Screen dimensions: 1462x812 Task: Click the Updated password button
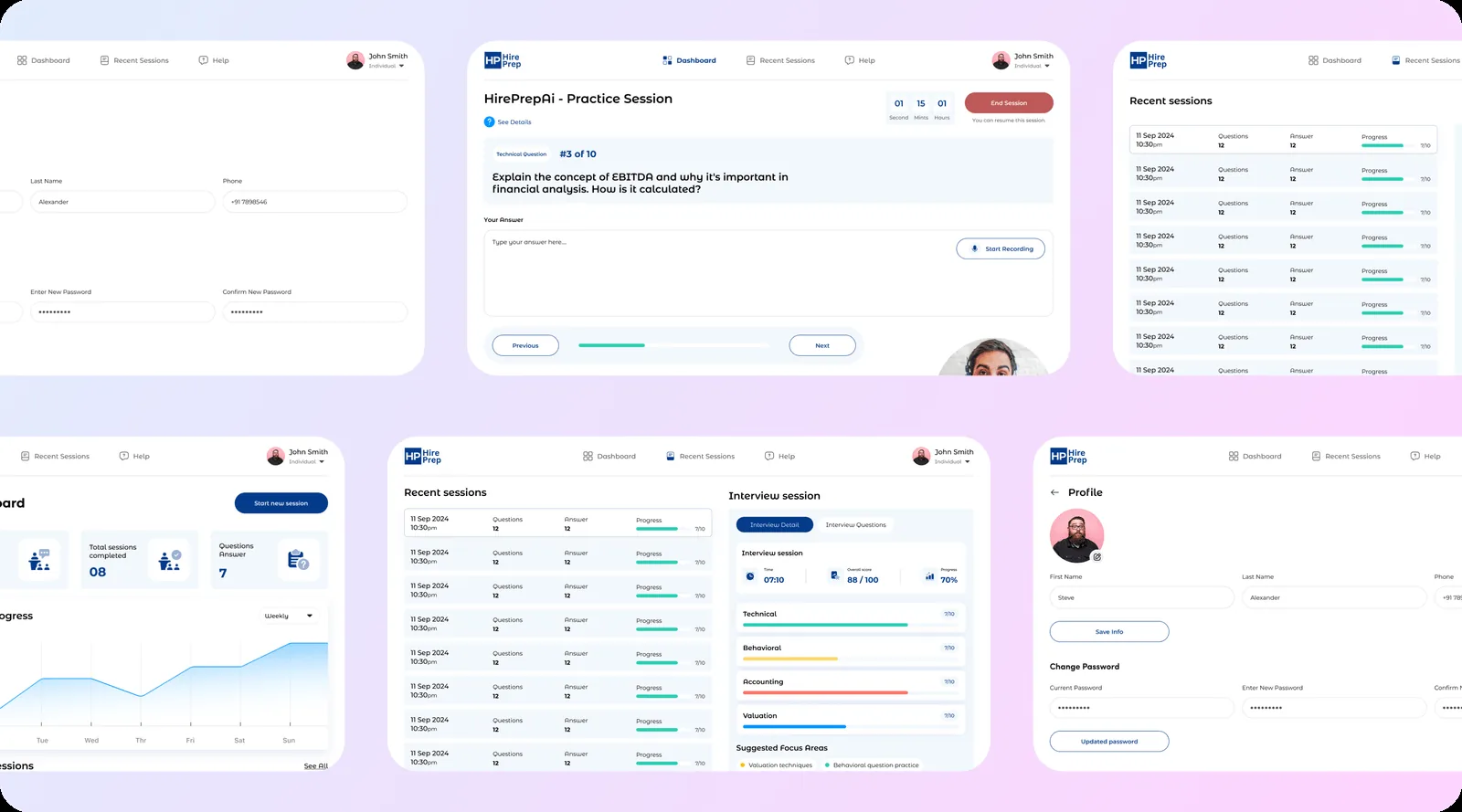tap(1109, 742)
